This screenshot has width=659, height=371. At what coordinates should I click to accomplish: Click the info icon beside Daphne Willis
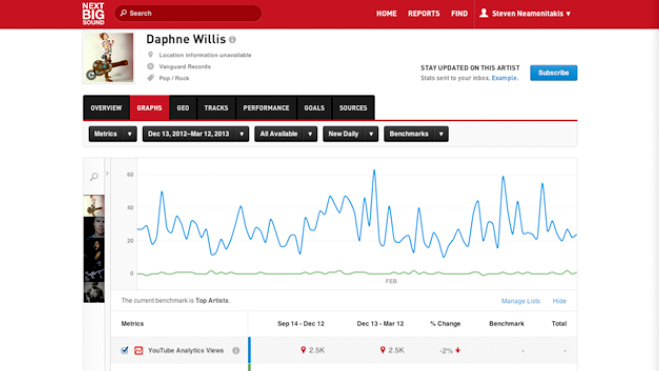click(x=232, y=39)
